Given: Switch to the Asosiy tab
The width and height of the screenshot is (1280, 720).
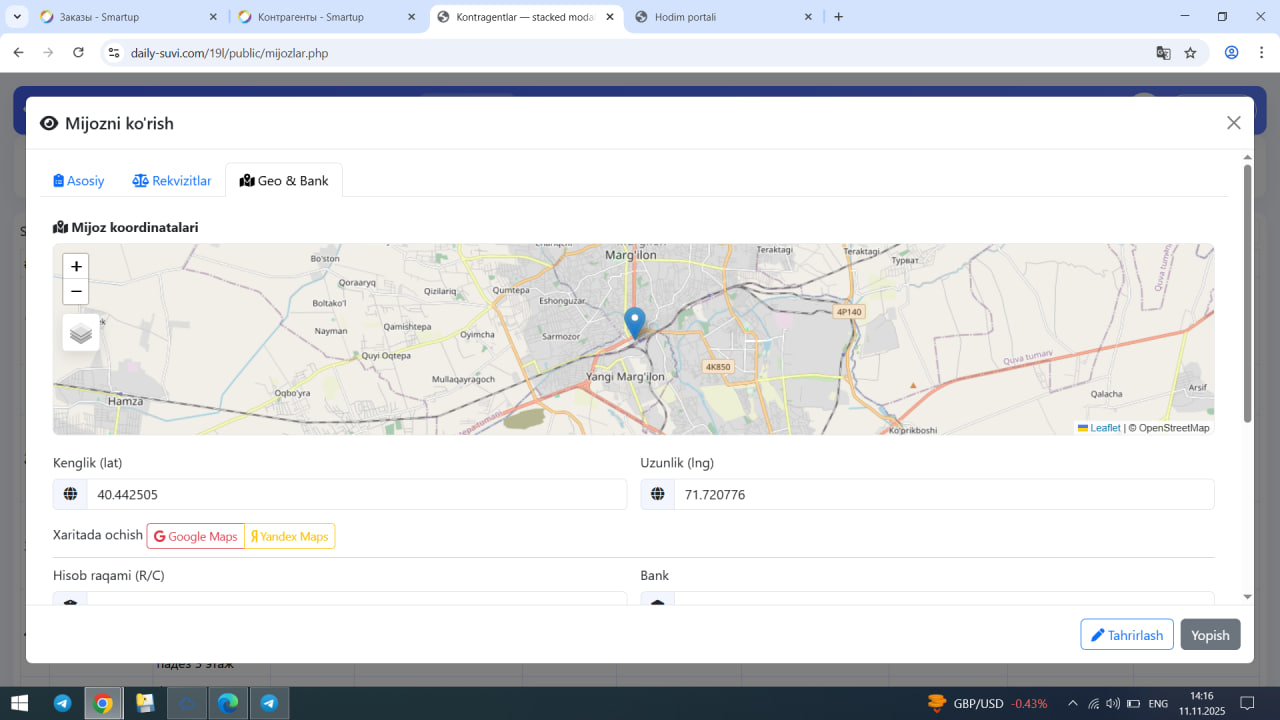Looking at the screenshot, I should [x=79, y=181].
